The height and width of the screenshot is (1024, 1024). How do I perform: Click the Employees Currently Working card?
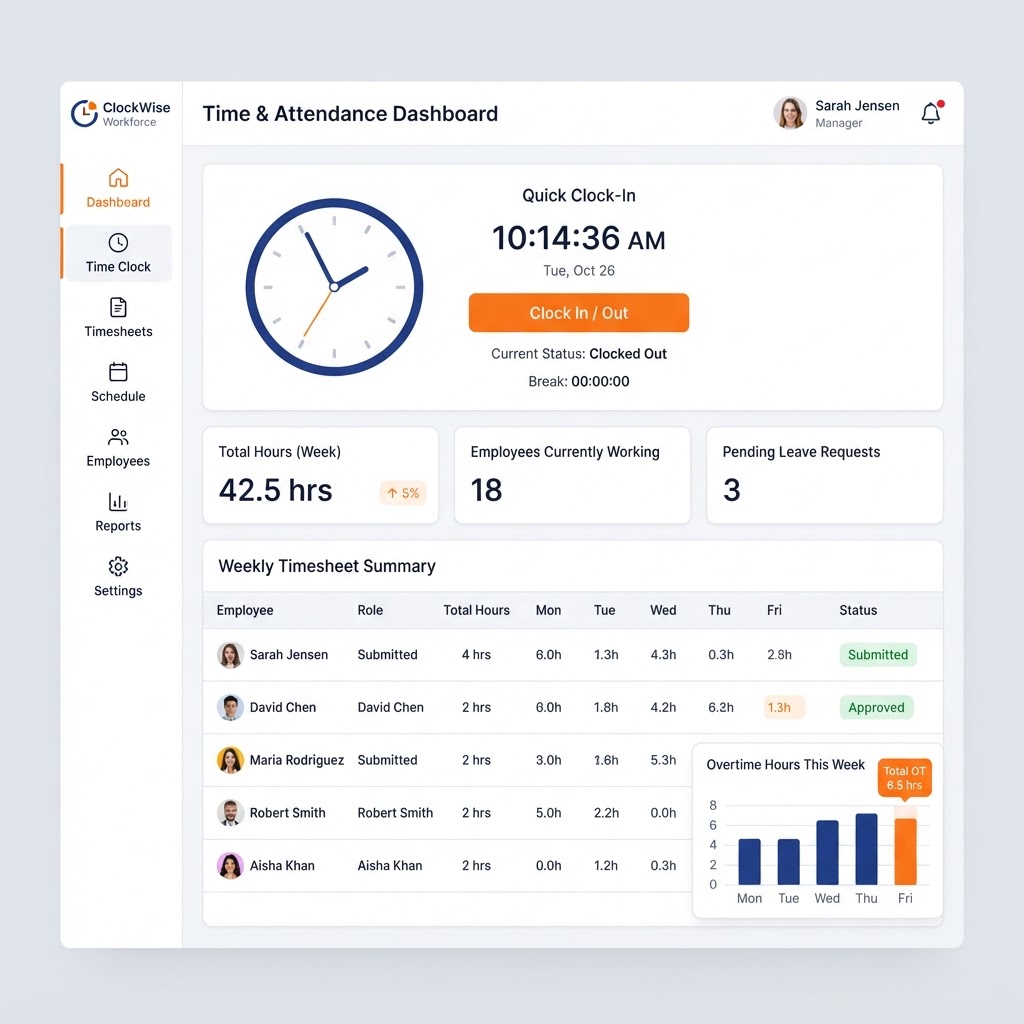click(572, 475)
